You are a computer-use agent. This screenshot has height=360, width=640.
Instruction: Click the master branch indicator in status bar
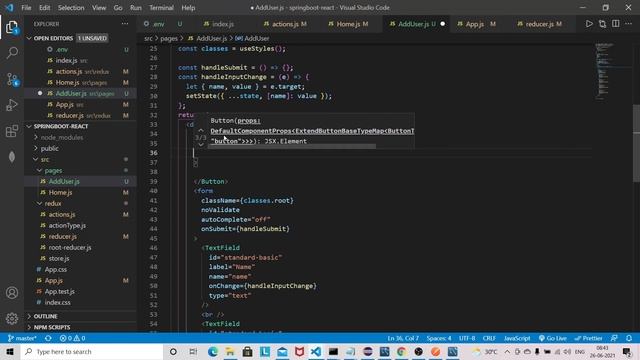22,338
